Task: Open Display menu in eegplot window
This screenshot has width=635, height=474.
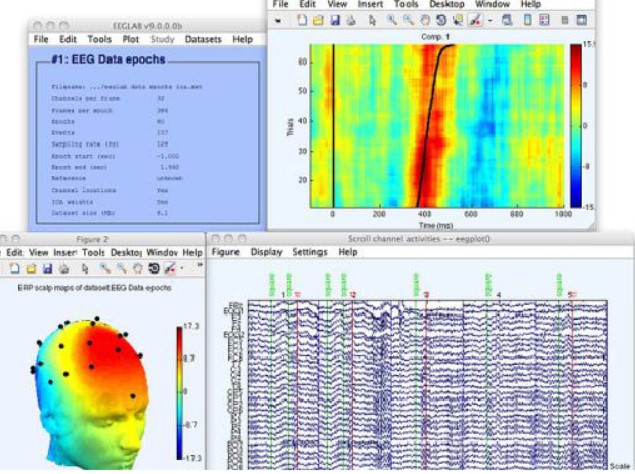Action: (266, 252)
